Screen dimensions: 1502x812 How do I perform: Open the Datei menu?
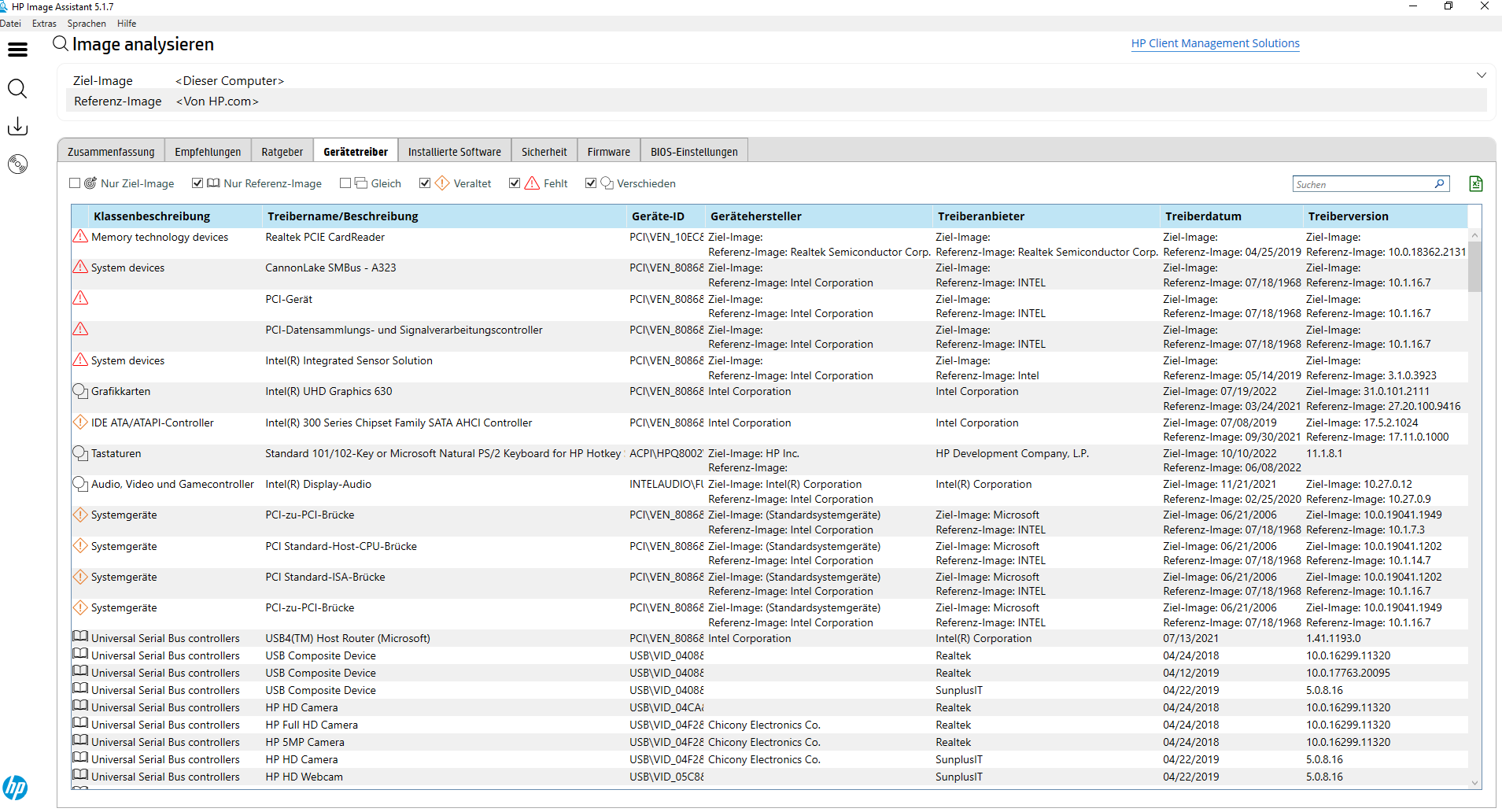pyautogui.click(x=10, y=24)
